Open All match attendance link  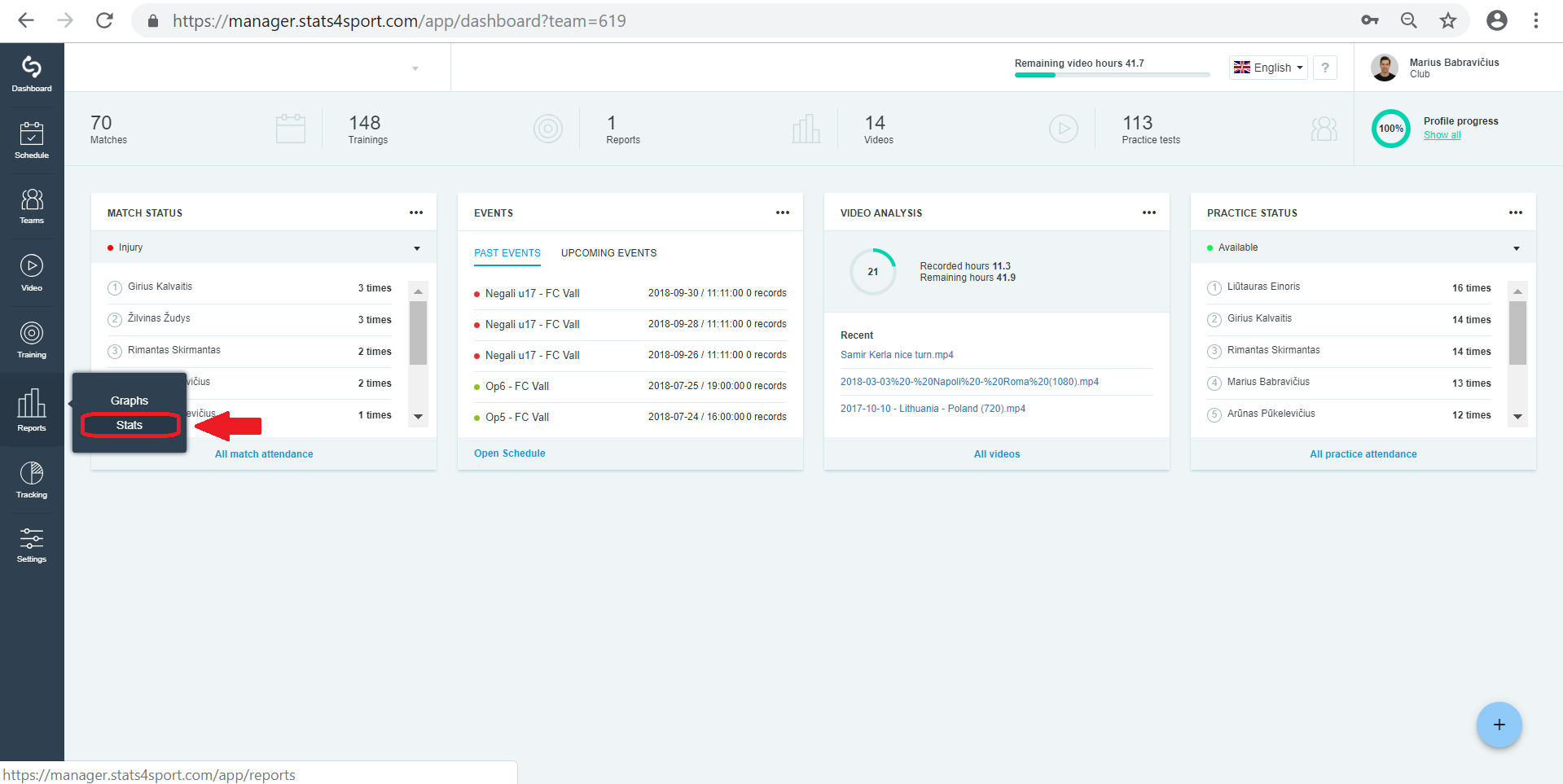click(264, 454)
